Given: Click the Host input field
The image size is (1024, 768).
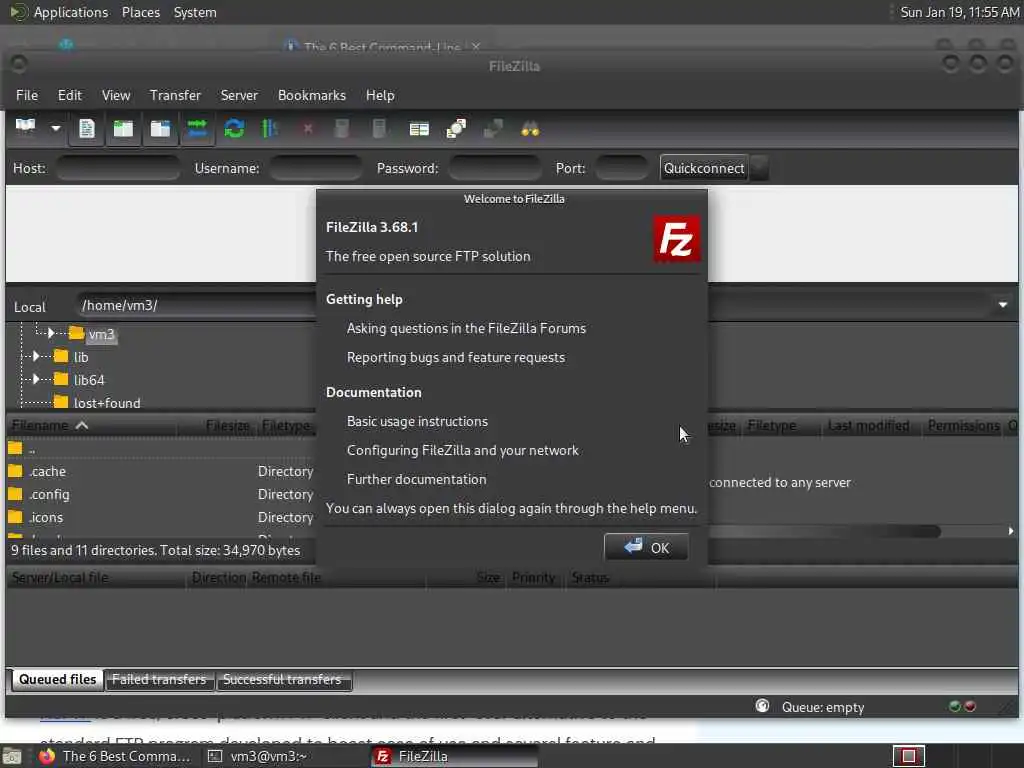Looking at the screenshot, I should coord(118,168).
